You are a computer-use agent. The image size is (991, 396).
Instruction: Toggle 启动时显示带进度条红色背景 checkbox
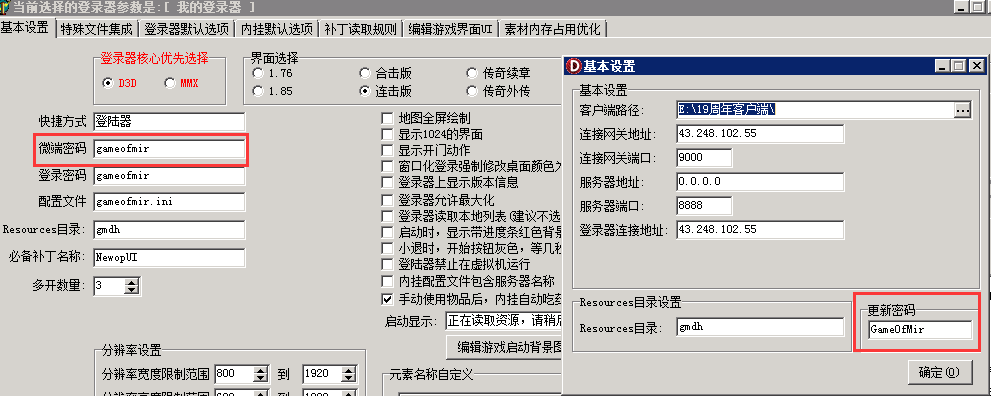pyautogui.click(x=387, y=232)
